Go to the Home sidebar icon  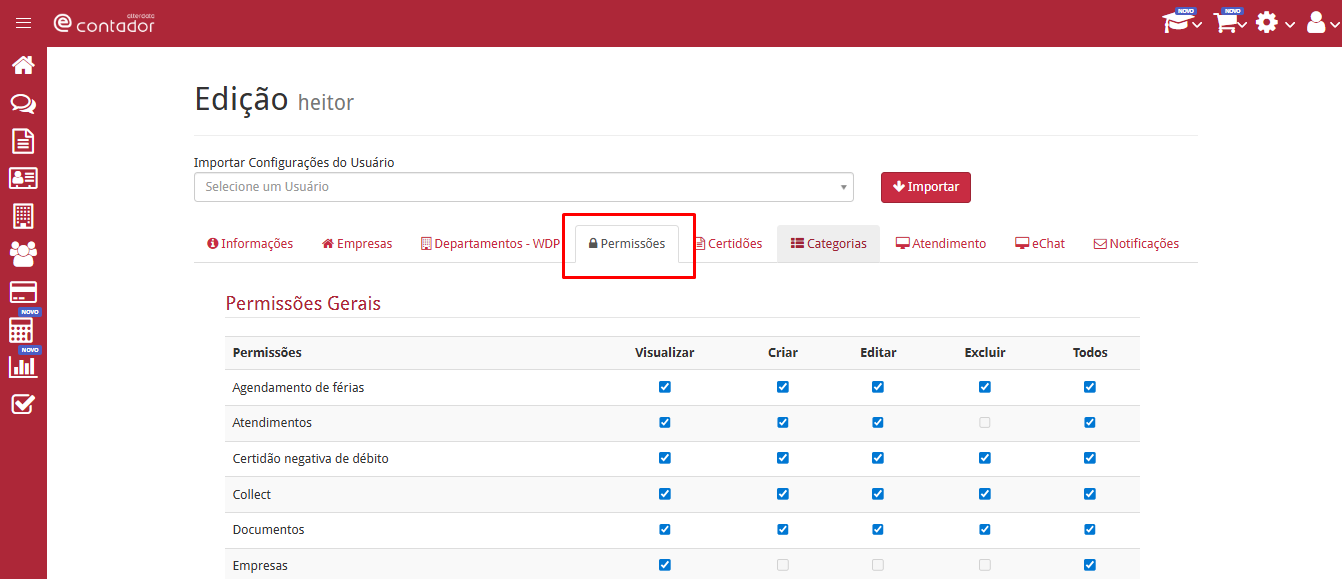click(23, 65)
